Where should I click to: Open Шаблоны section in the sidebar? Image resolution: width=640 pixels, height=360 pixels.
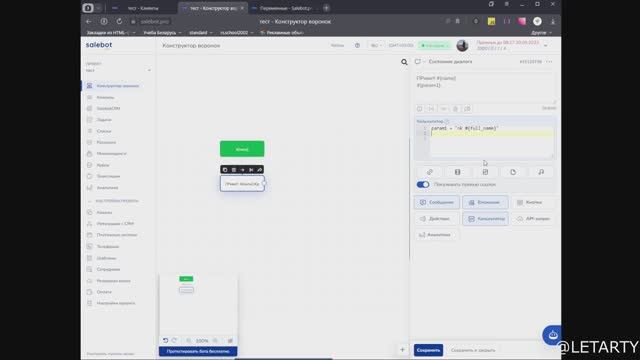point(106,258)
